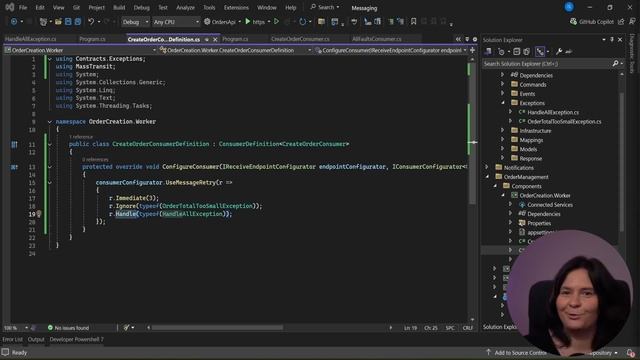Open the Debug configuration dropdown
Screen dimensions: 640x360
(135, 22)
